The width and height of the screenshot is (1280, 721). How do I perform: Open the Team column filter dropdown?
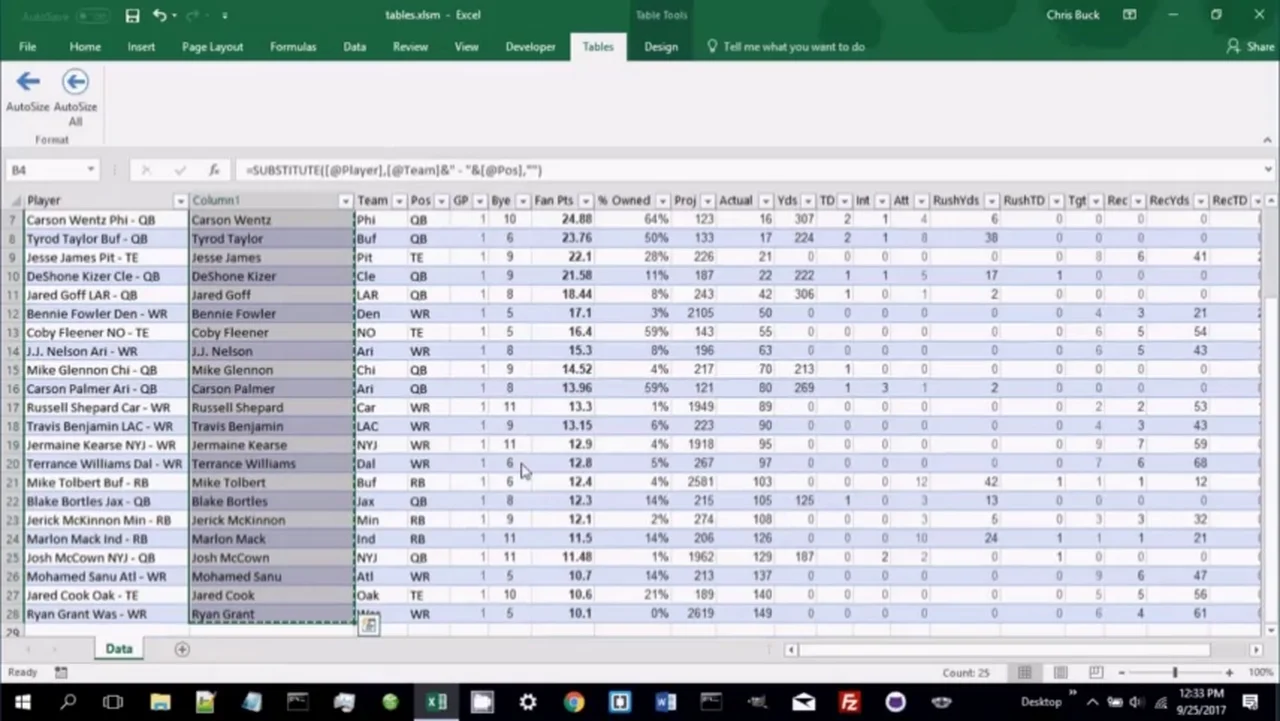point(398,201)
